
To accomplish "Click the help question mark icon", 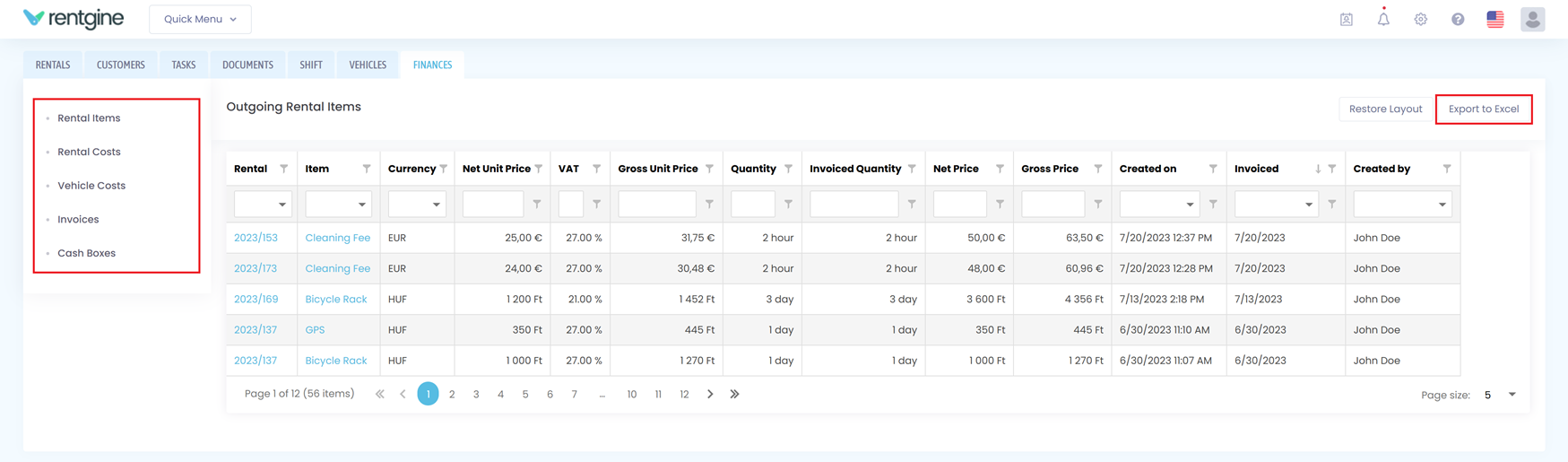I will tap(1458, 19).
